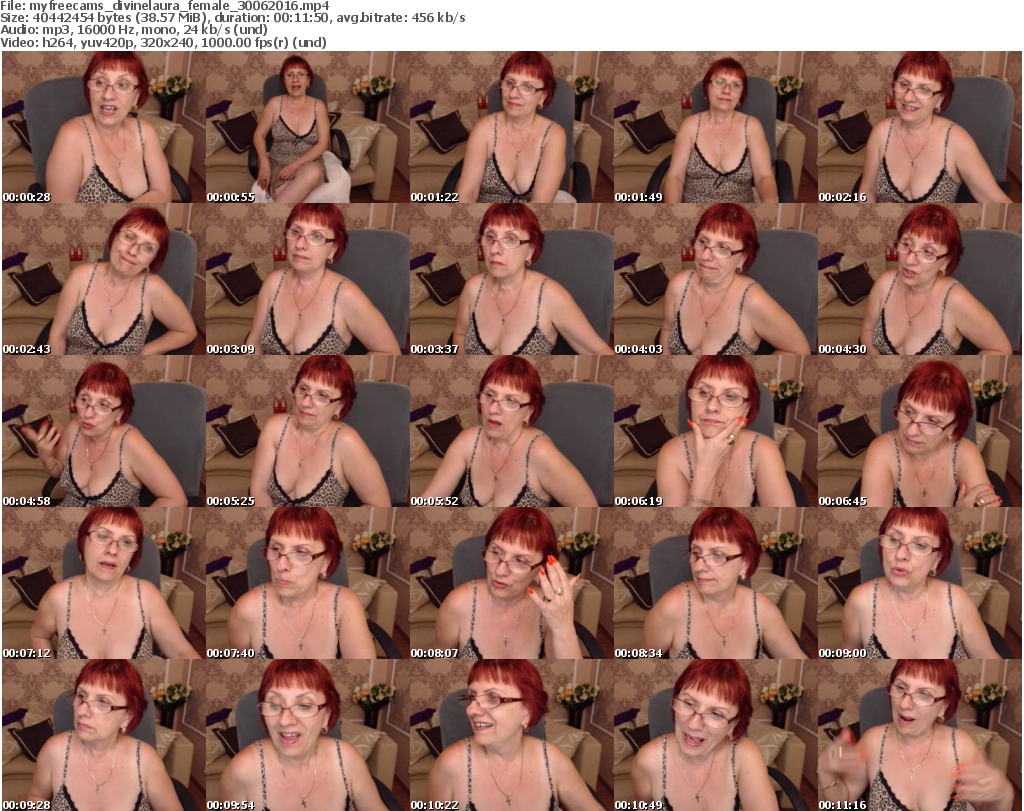The width and height of the screenshot is (1024, 811).
Task: Choose the frame stamped 00:09:28
Action: (104, 735)
